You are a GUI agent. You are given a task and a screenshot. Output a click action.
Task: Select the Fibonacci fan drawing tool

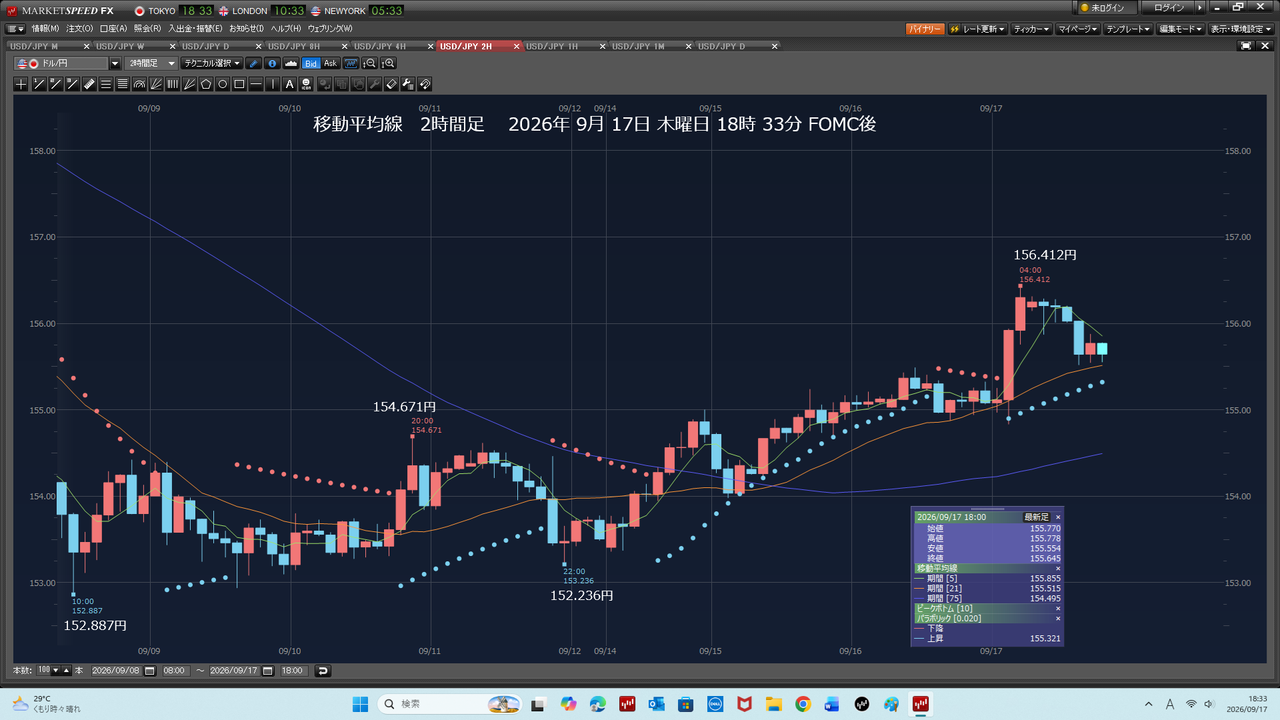tap(156, 84)
